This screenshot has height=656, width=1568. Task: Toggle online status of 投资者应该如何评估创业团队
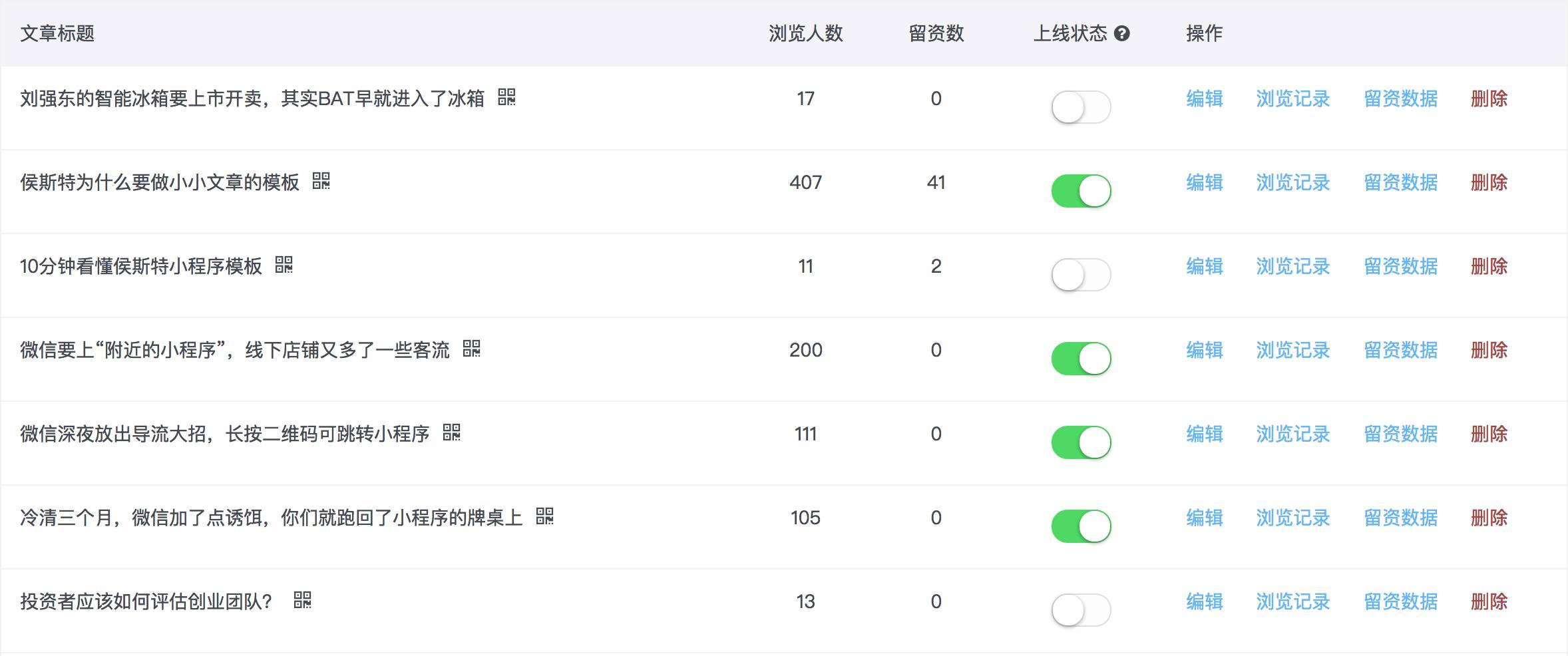1081,610
